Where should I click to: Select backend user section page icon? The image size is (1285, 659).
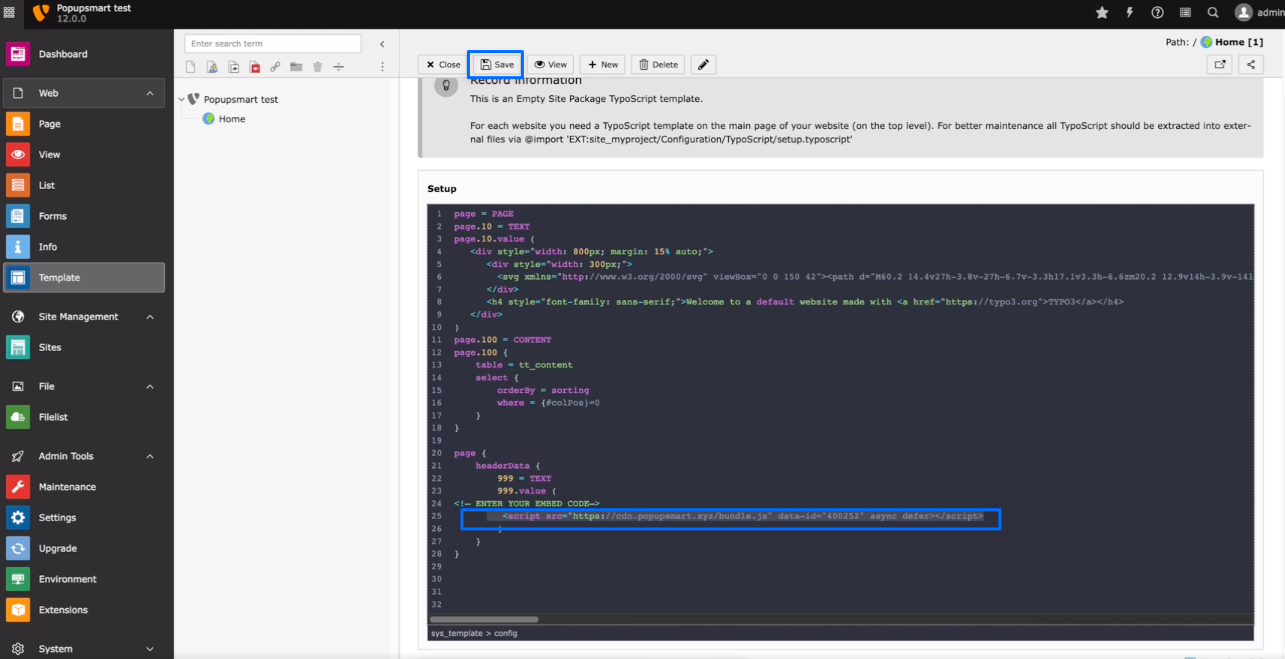coord(212,67)
